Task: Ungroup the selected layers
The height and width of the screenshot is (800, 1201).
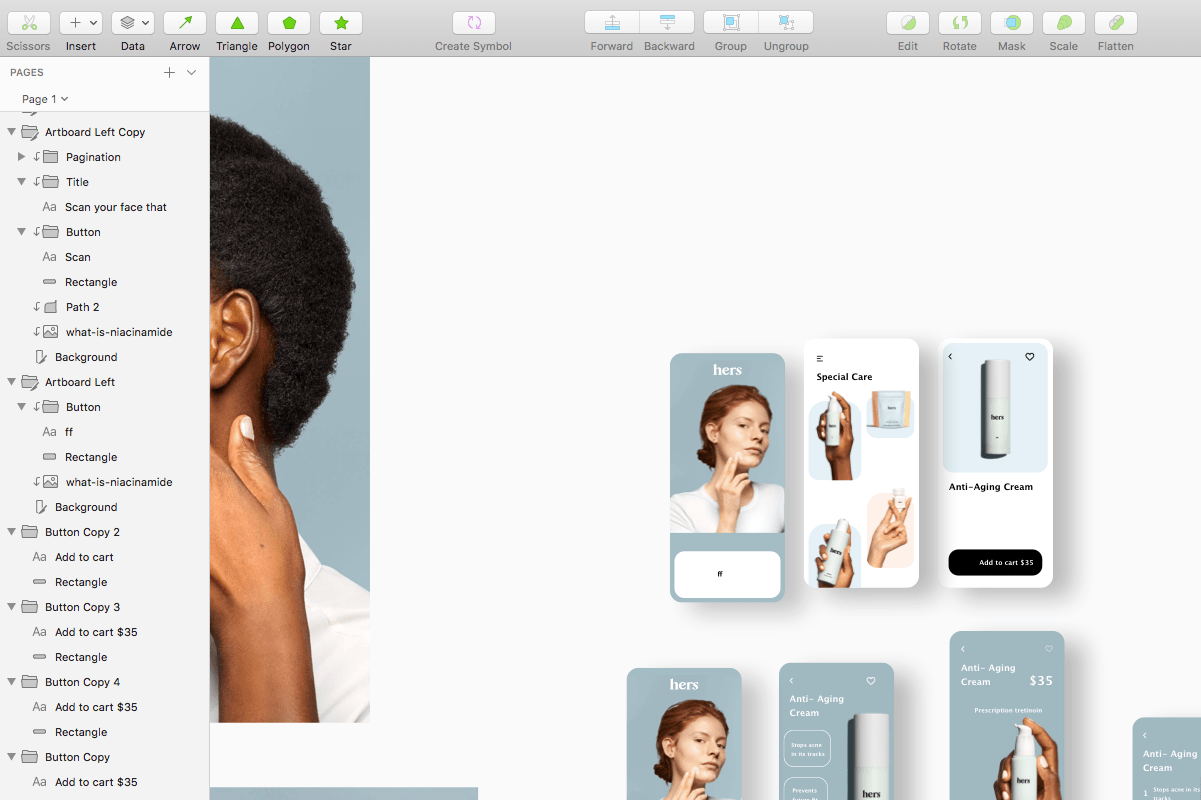Action: [786, 23]
